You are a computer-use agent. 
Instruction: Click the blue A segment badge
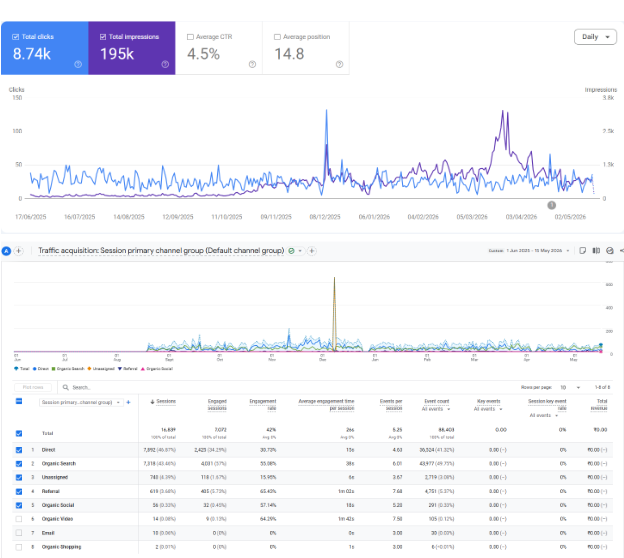(x=6, y=251)
